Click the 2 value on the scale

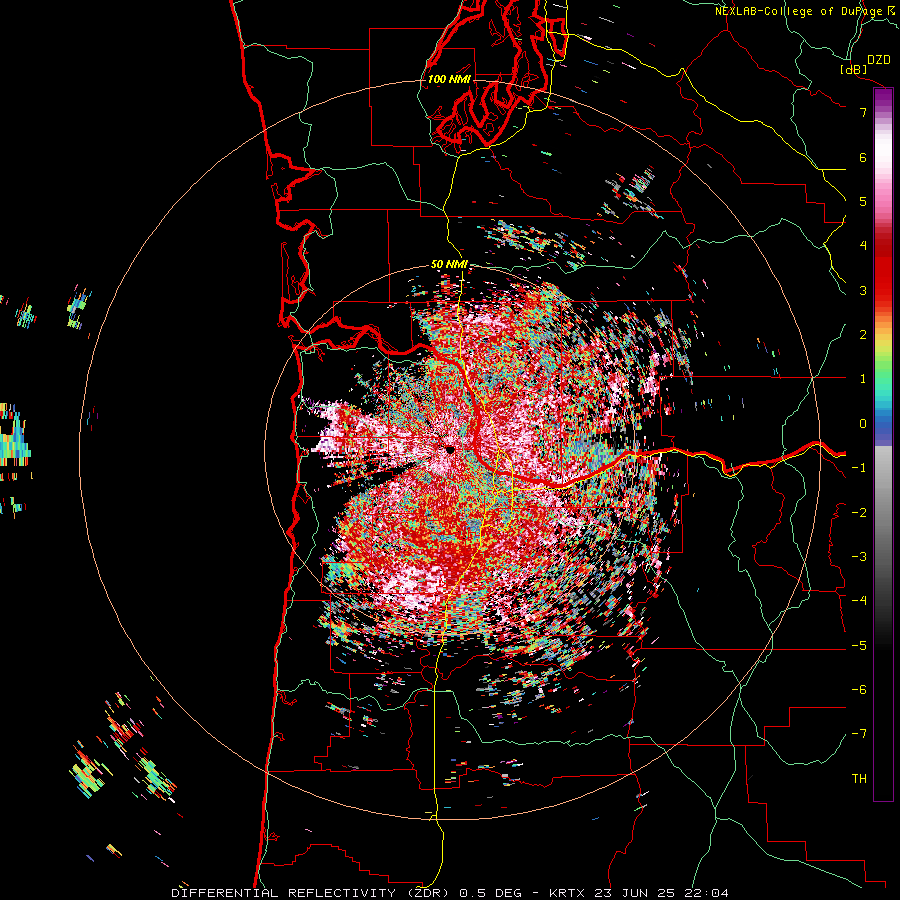(x=863, y=335)
